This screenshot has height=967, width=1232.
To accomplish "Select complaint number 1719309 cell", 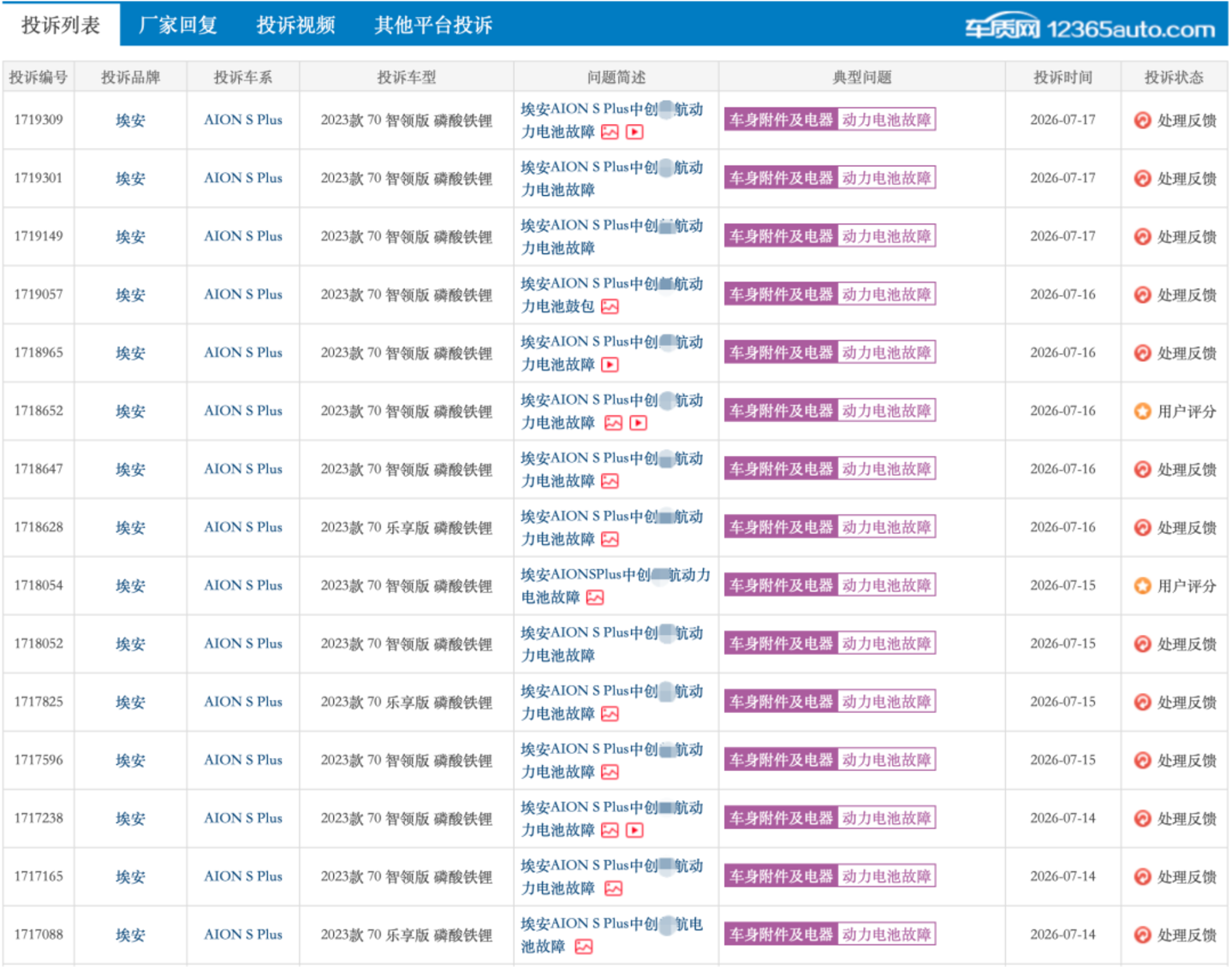I will (39, 120).
